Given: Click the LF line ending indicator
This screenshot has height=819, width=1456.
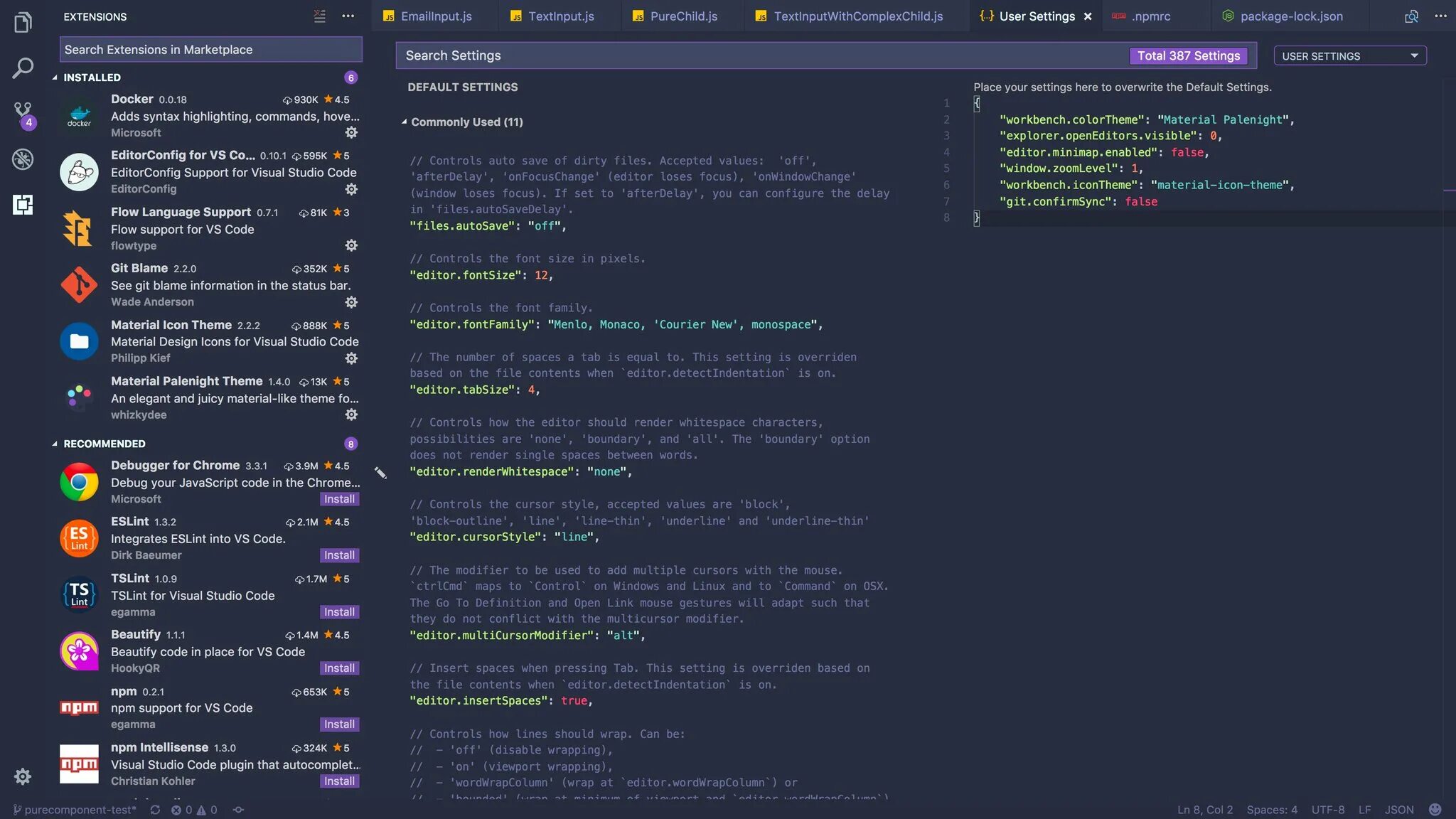Looking at the screenshot, I should (1365, 810).
